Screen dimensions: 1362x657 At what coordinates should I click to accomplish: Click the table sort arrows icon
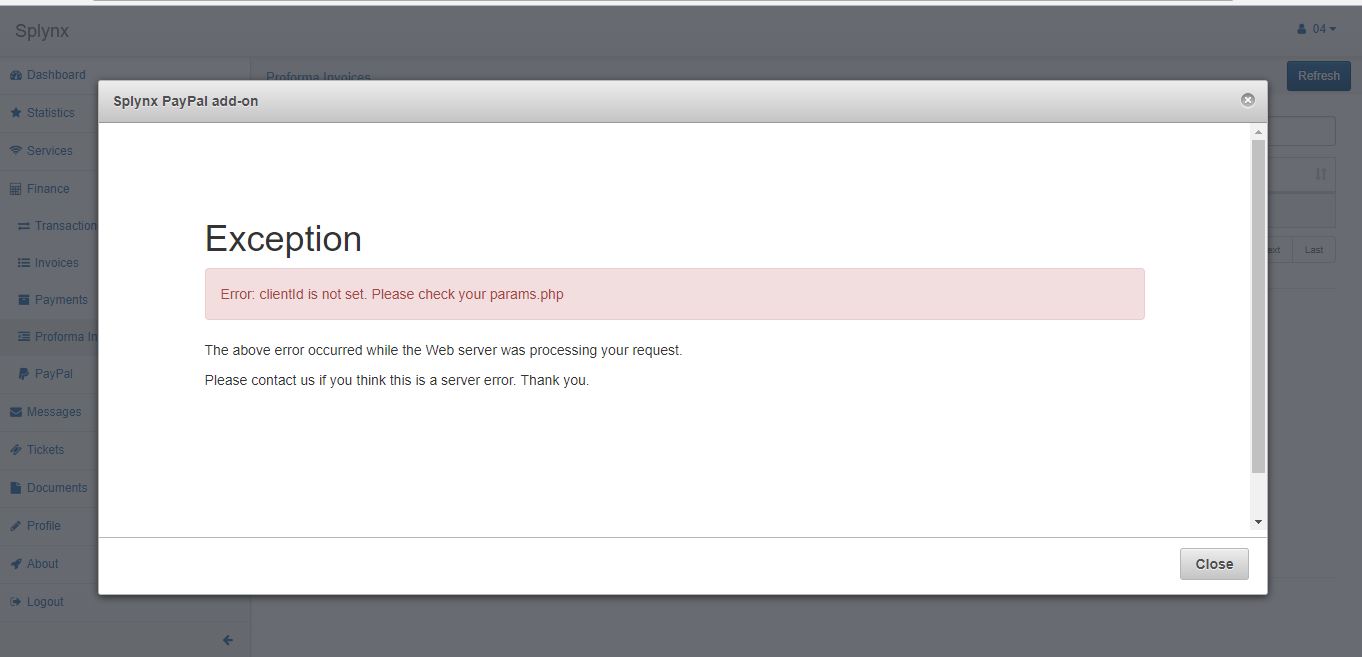1320,174
